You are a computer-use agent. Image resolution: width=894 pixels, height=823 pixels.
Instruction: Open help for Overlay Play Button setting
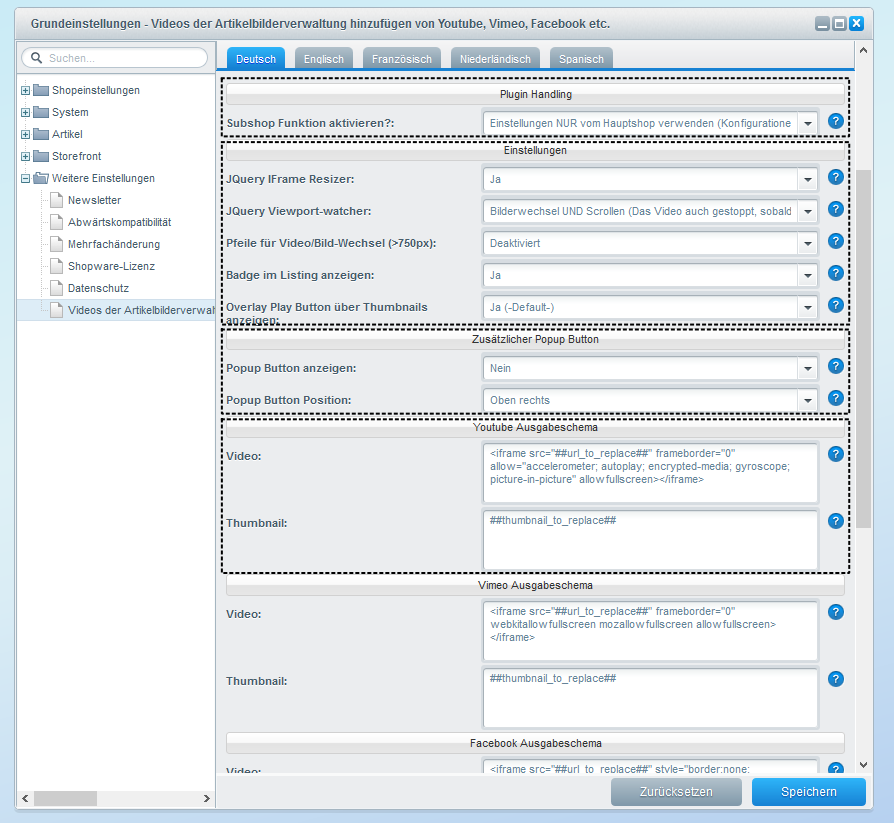[x=835, y=305]
